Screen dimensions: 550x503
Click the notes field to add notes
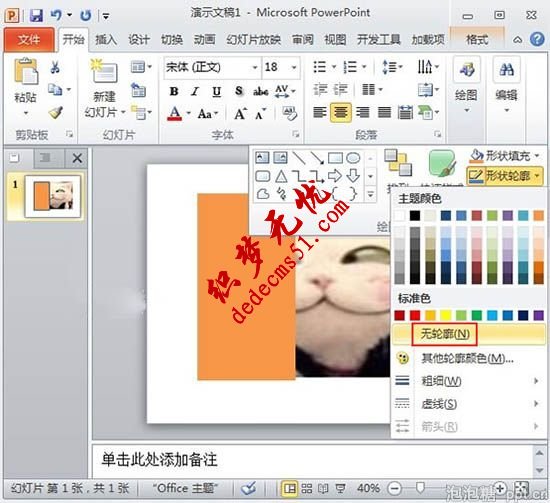pyautogui.click(x=312, y=460)
